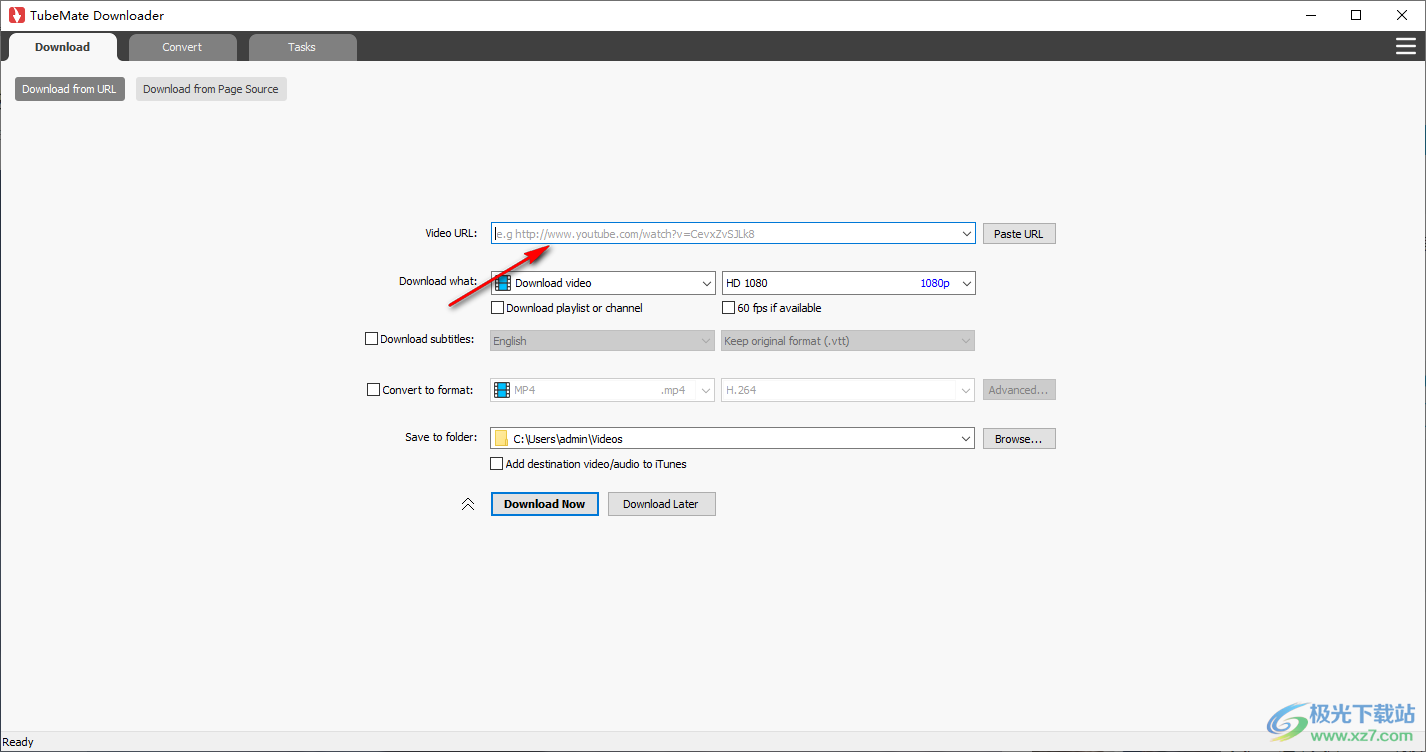Open the MP4 output format dropdown
Screen dimensions: 1426x752
603,390
